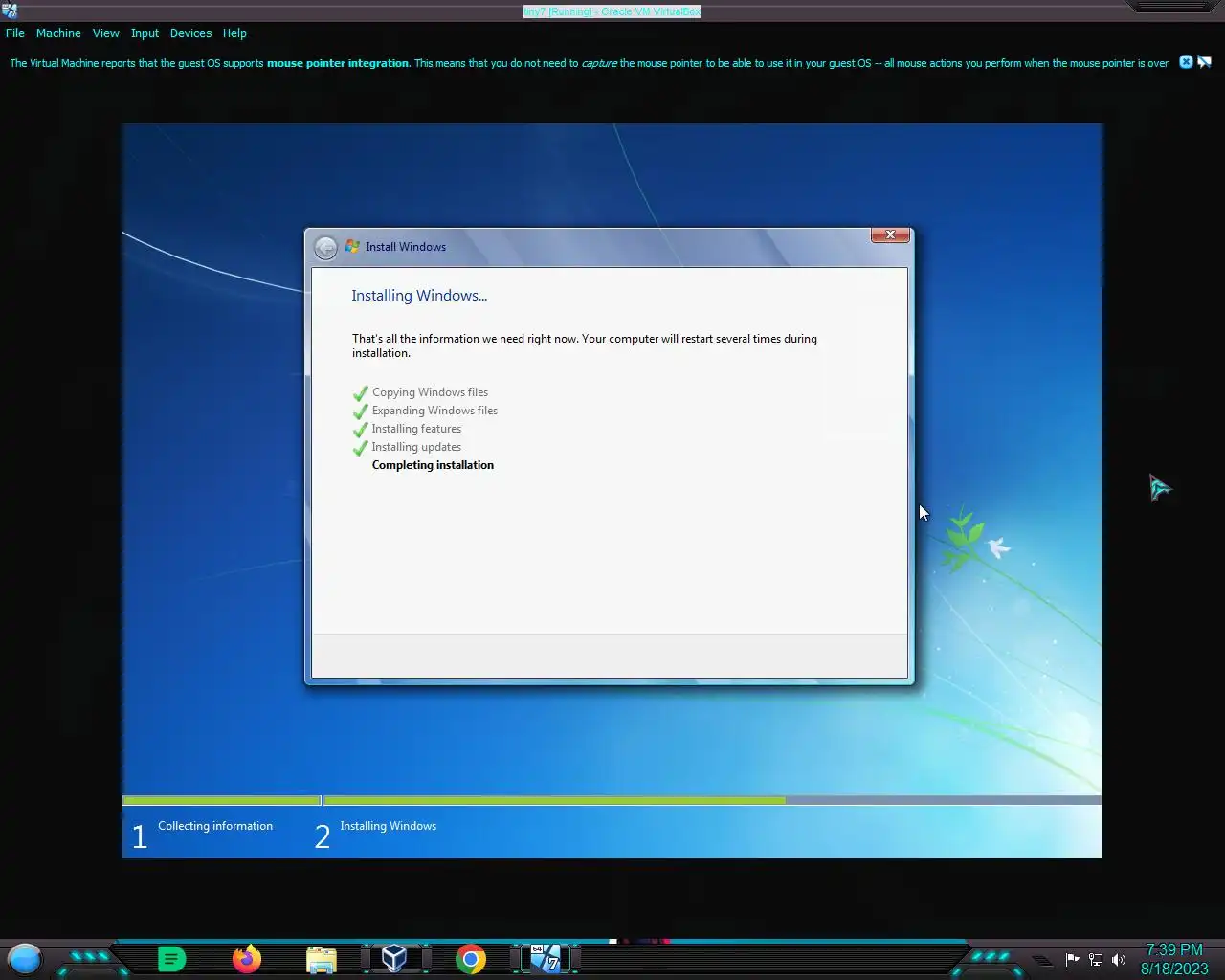Launch Google Chrome from the taskbar
Viewport: 1225px width, 980px height.
click(x=470, y=959)
